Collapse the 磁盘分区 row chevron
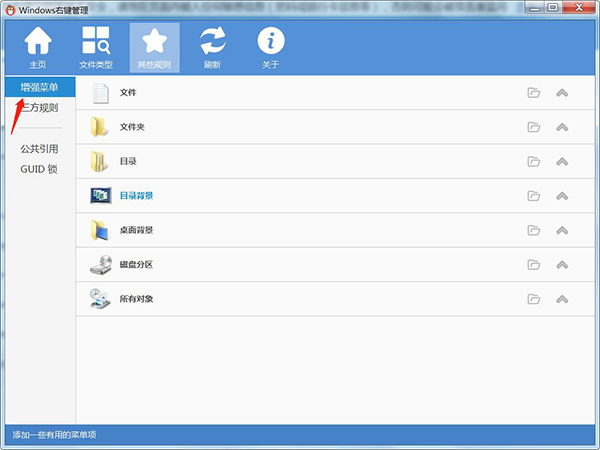Viewport: 600px width, 450px height. (x=562, y=264)
